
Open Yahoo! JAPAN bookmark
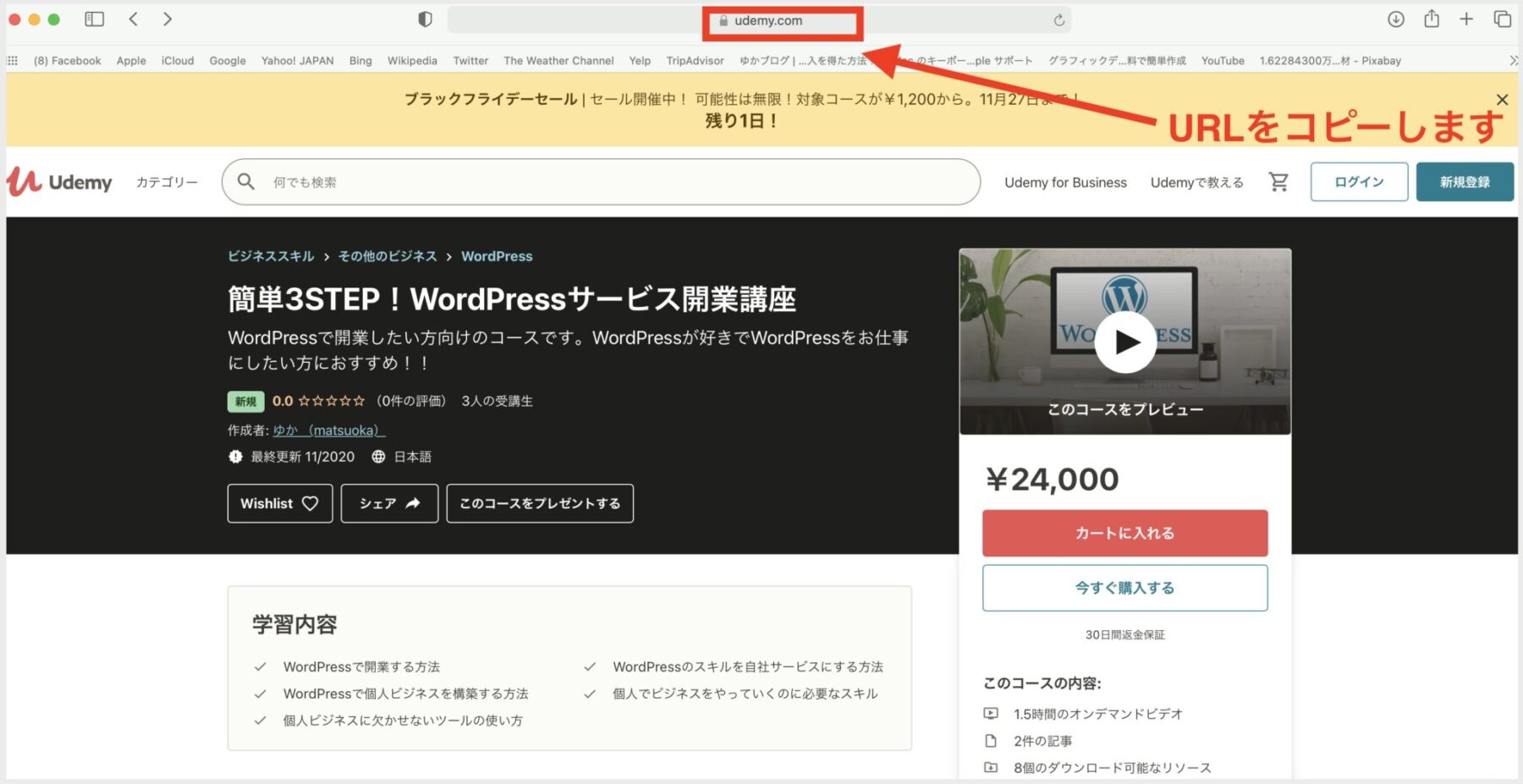297,61
